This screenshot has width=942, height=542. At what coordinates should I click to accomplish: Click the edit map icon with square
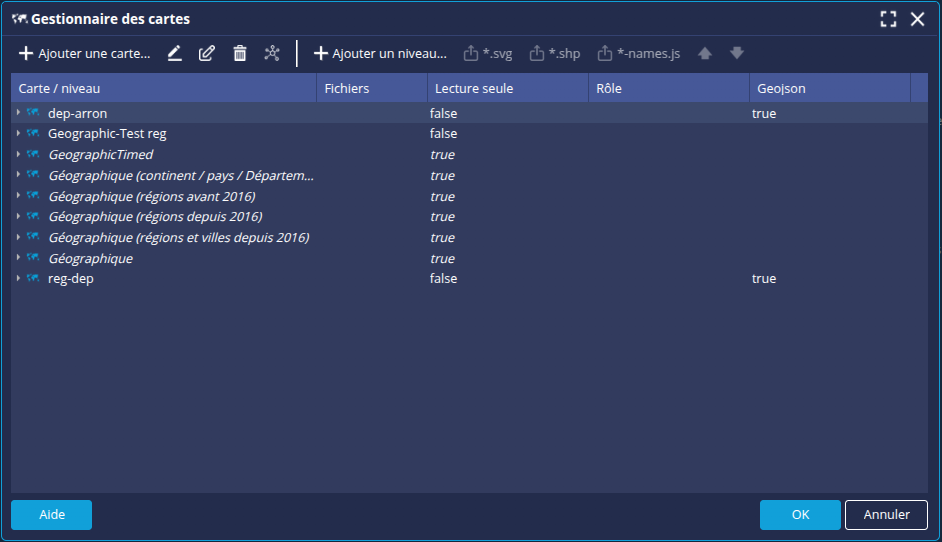[x=207, y=53]
